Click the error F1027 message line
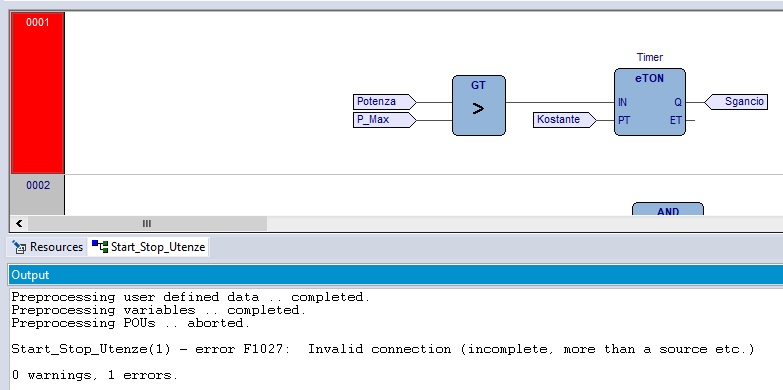The height and width of the screenshot is (390, 783). click(383, 349)
